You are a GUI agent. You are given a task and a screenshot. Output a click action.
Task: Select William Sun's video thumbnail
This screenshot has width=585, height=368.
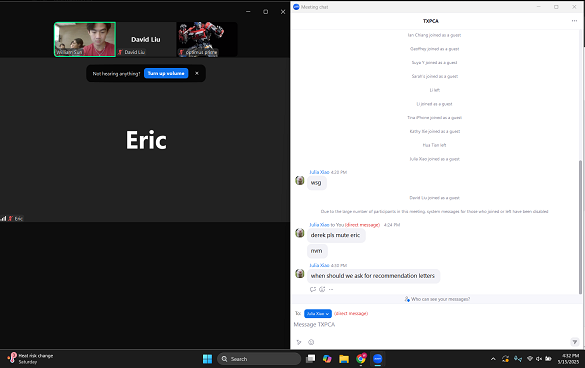pyautogui.click(x=85, y=39)
